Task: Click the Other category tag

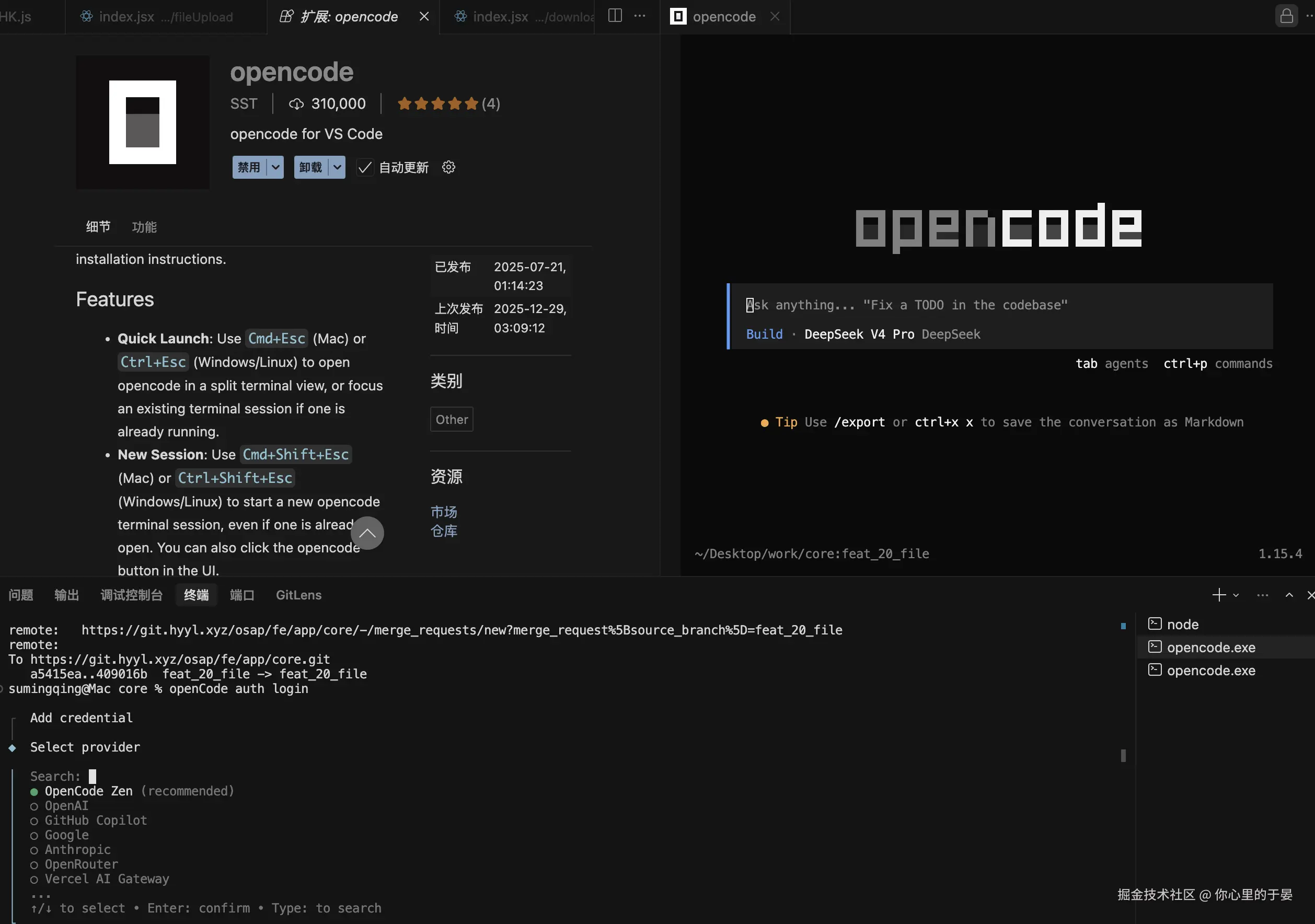Action: tap(452, 419)
